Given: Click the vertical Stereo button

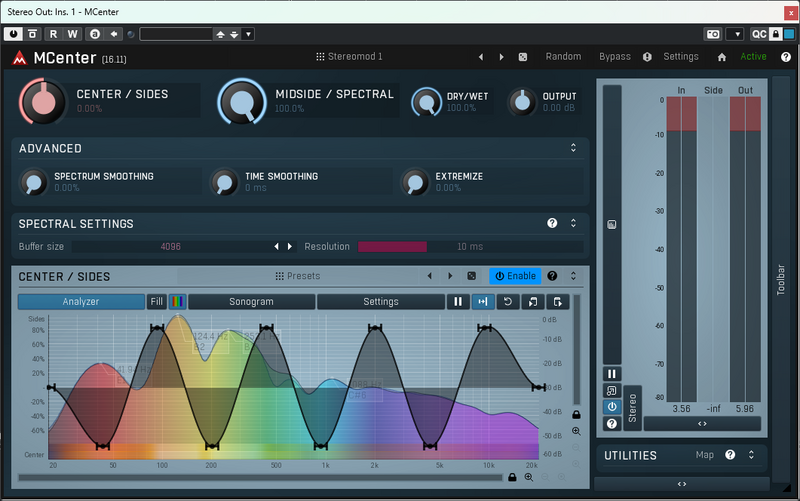Looking at the screenshot, I should [x=632, y=408].
